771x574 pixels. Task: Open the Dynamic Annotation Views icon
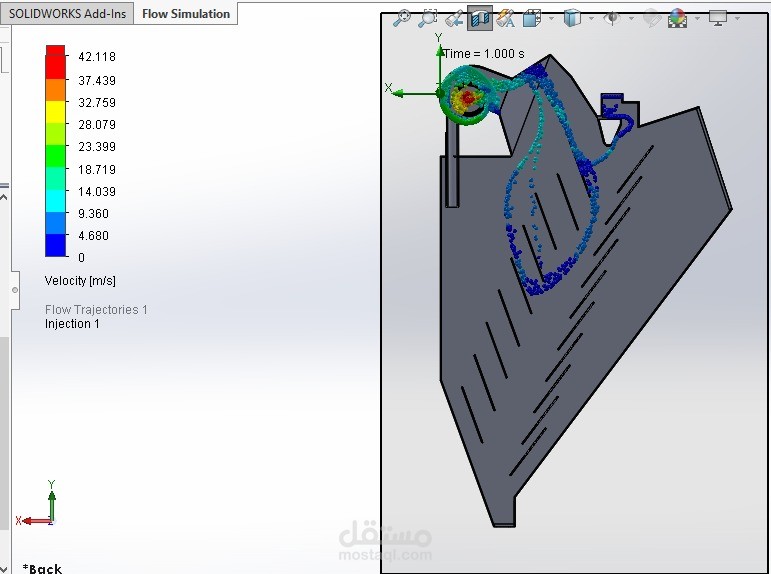(505, 19)
